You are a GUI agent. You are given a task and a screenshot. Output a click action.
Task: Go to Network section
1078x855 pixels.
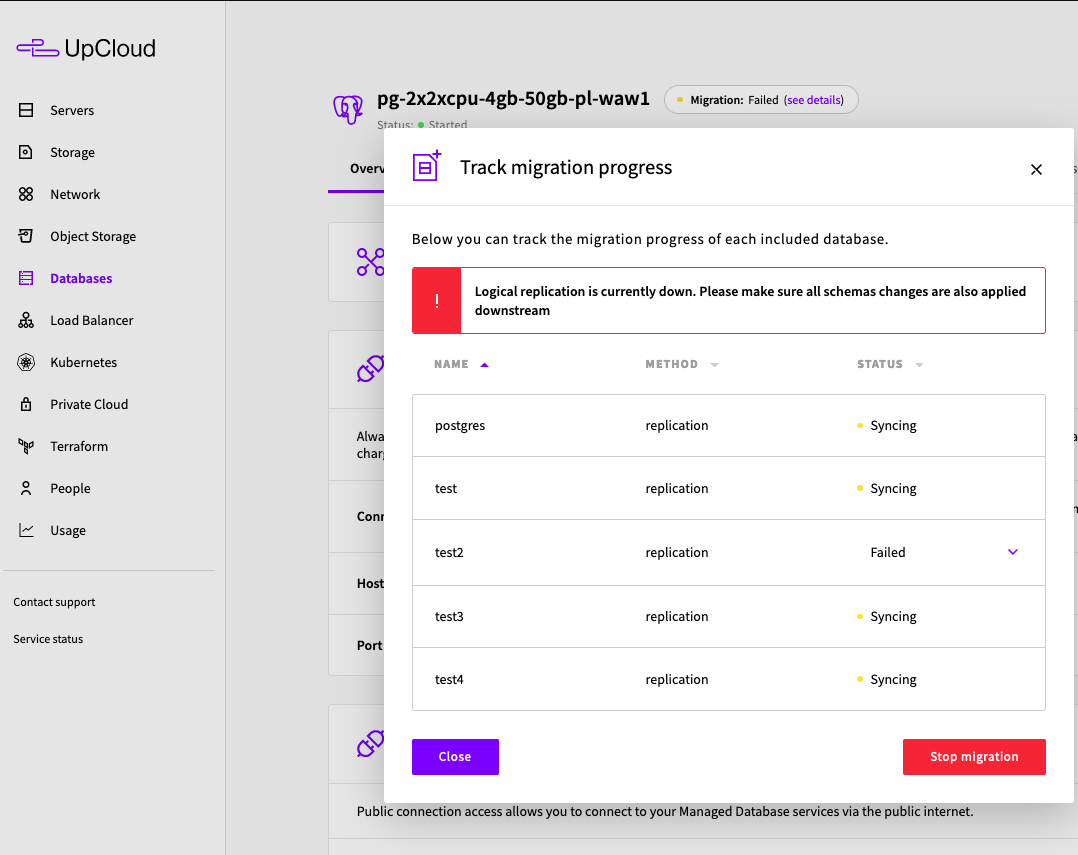75,195
